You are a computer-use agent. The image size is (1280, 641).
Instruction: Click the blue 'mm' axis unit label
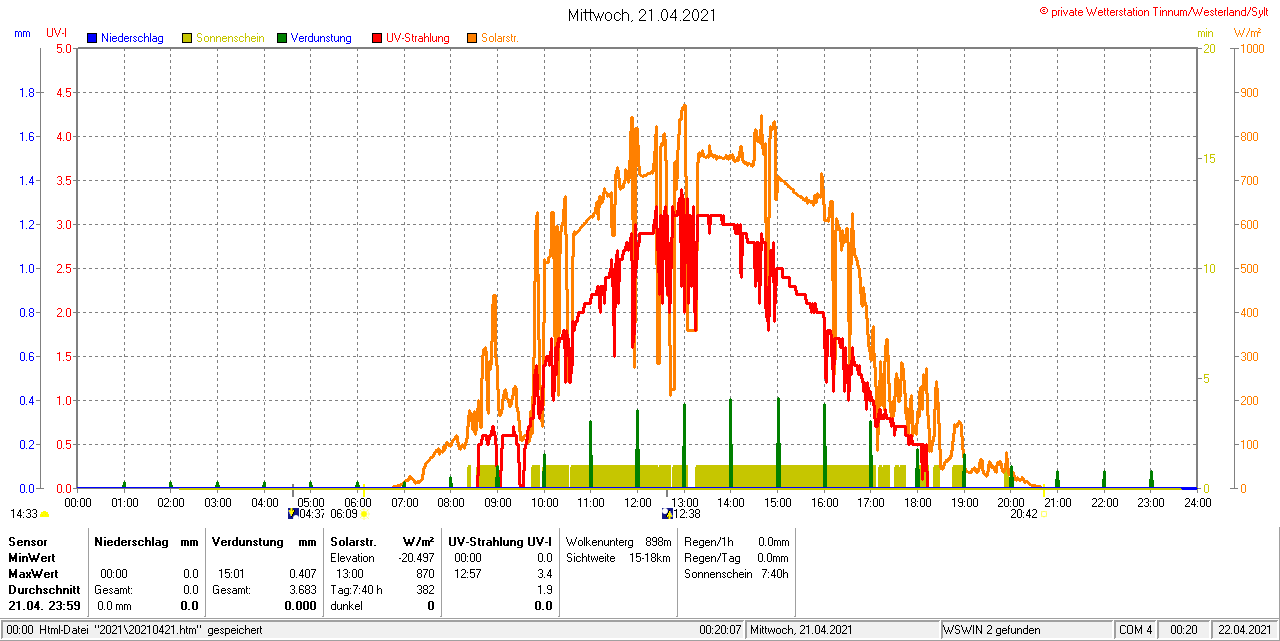[22, 33]
